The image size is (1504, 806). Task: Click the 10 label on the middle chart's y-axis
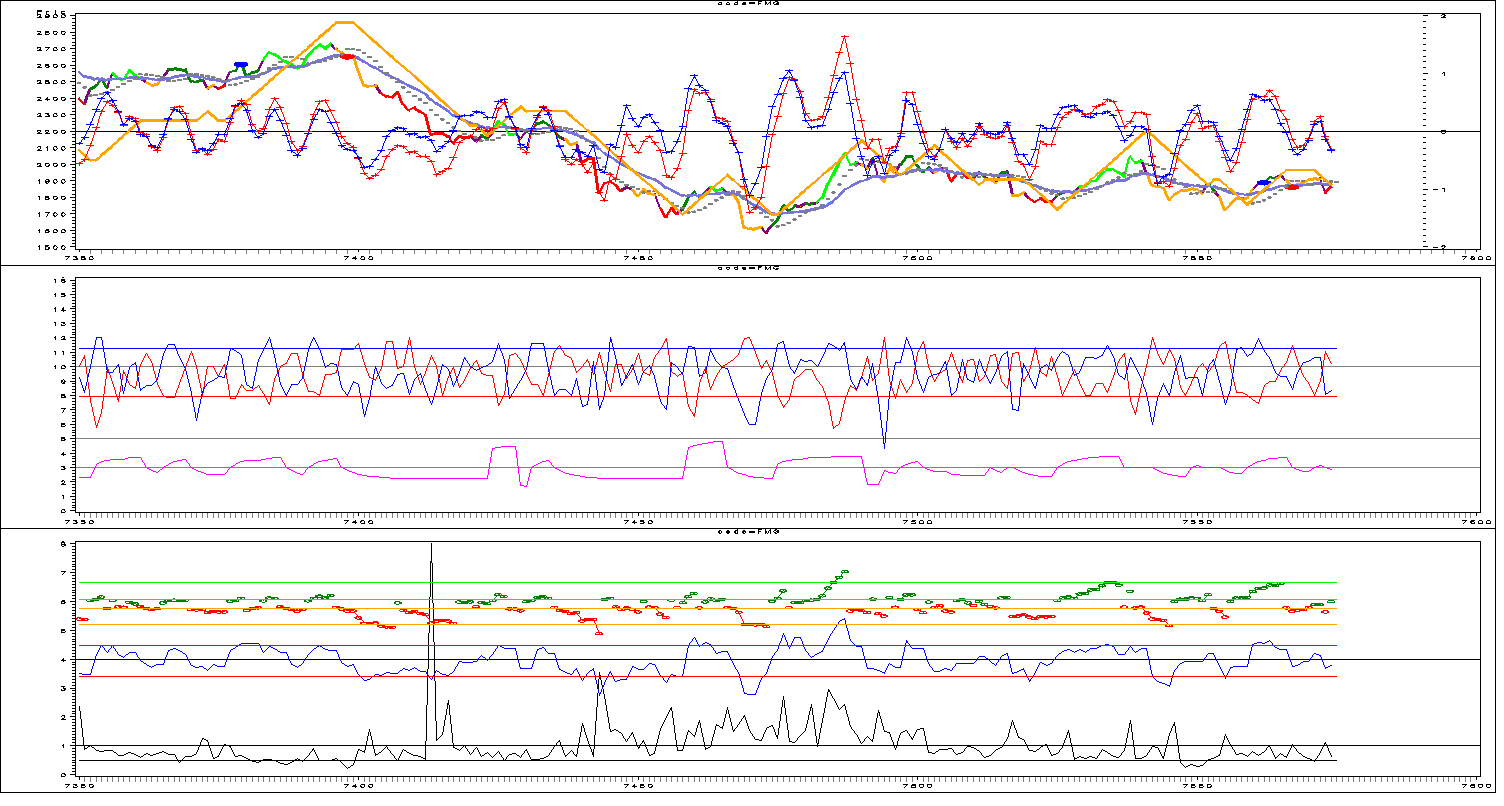(x=60, y=367)
